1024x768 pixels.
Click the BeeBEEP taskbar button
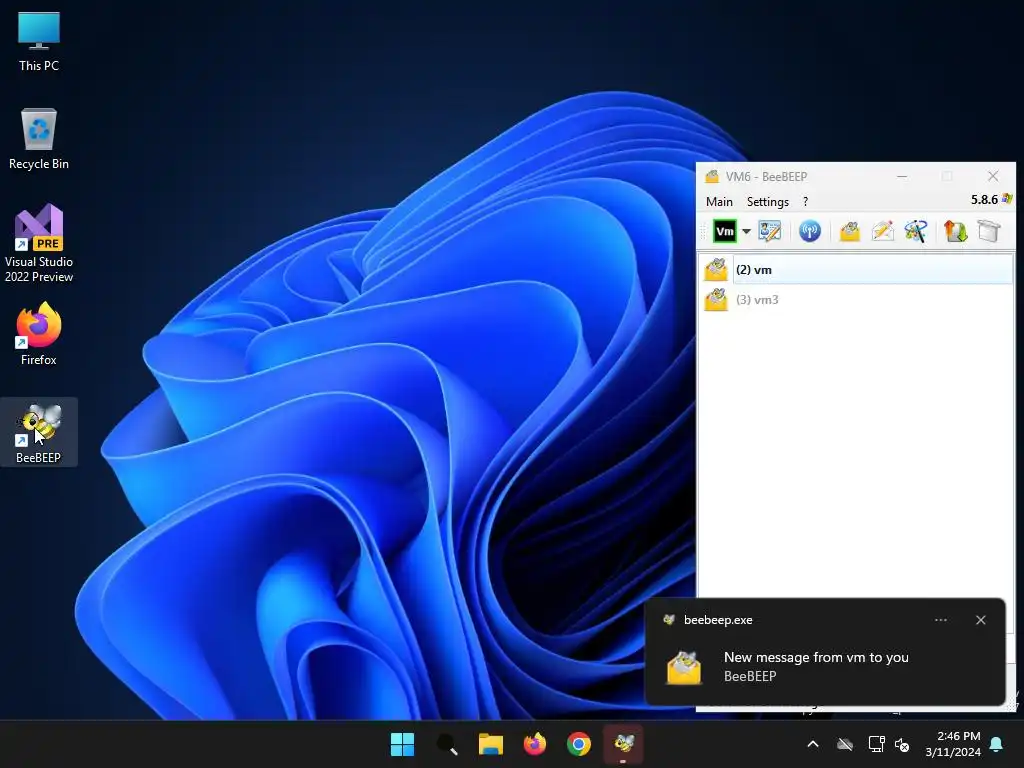click(623, 744)
